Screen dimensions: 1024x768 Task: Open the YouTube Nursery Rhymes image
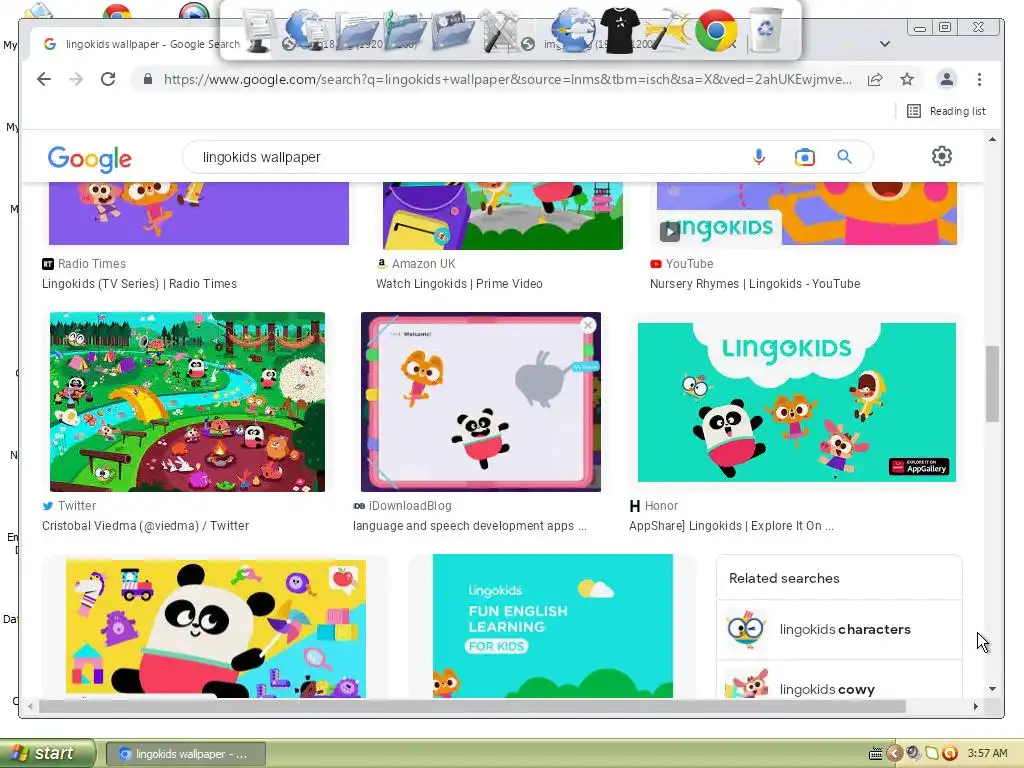pyautogui.click(x=807, y=214)
